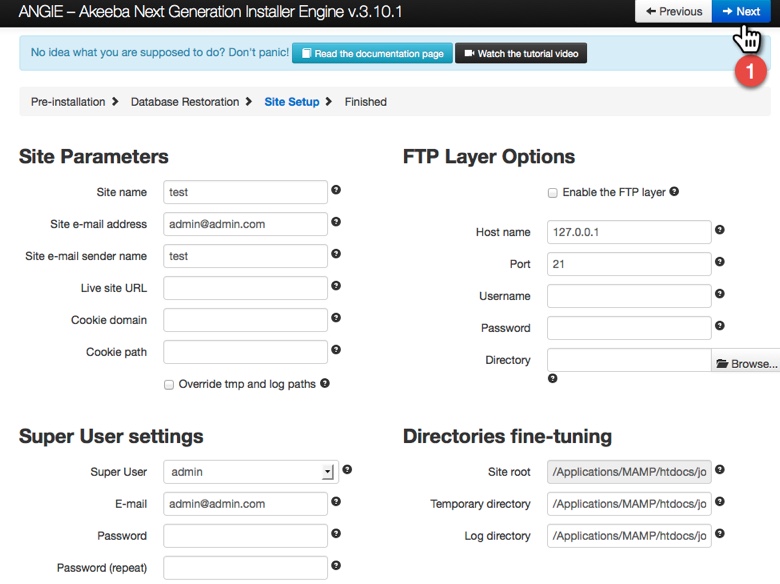Click help icon next to Super User E-mail

[336, 501]
